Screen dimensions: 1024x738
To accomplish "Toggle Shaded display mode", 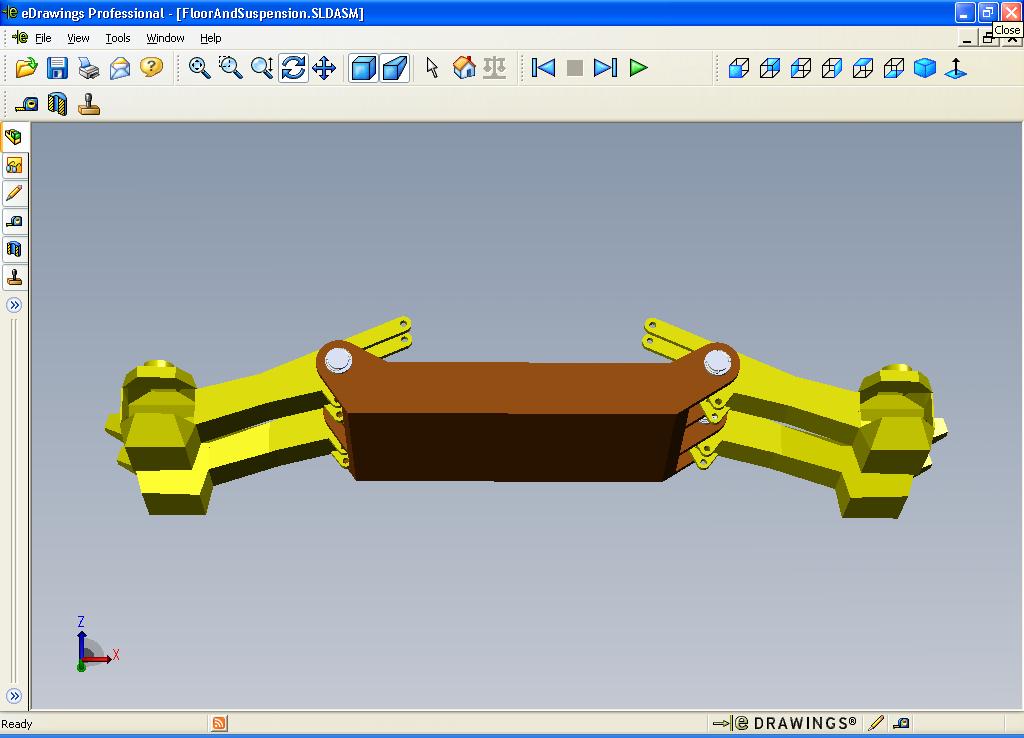I will coord(363,68).
